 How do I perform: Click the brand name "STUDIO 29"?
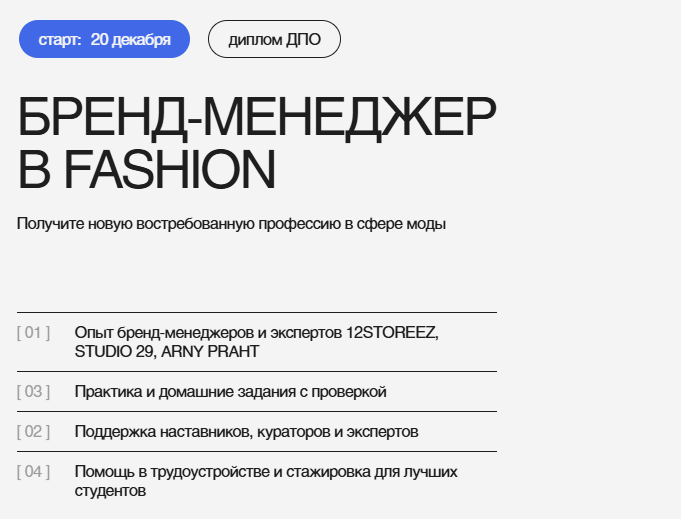coord(109,351)
